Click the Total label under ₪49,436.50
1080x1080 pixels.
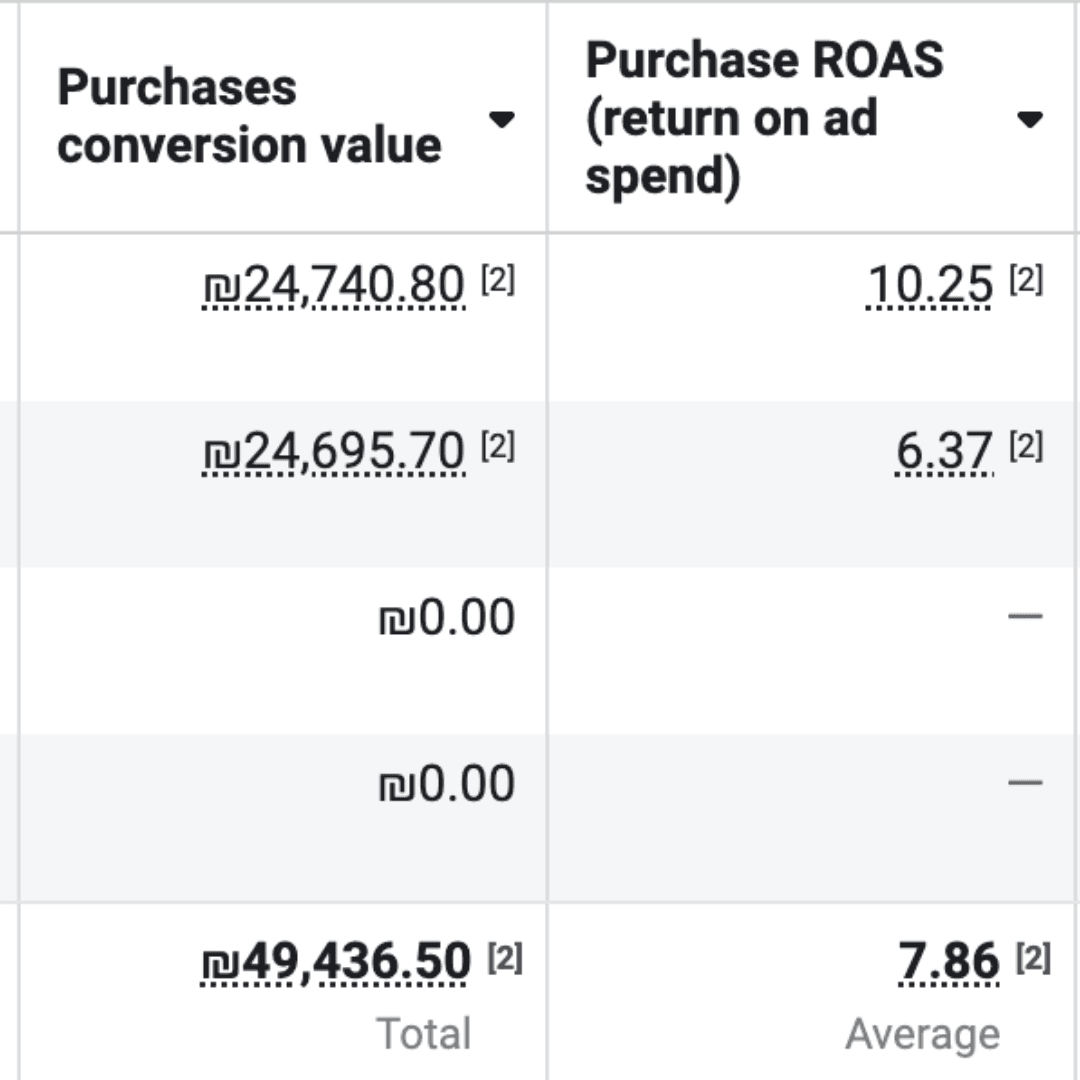pos(424,1034)
